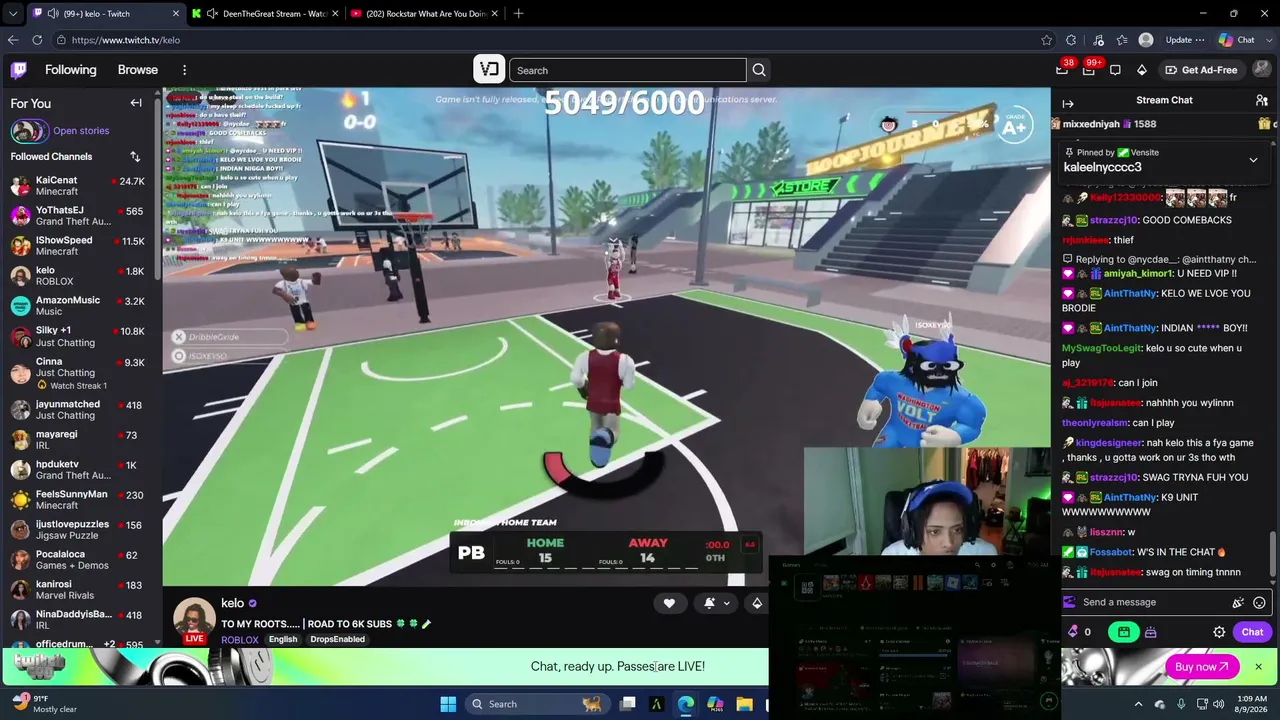Open the emote picker in chat
1280x720 pixels.
click(1259, 602)
